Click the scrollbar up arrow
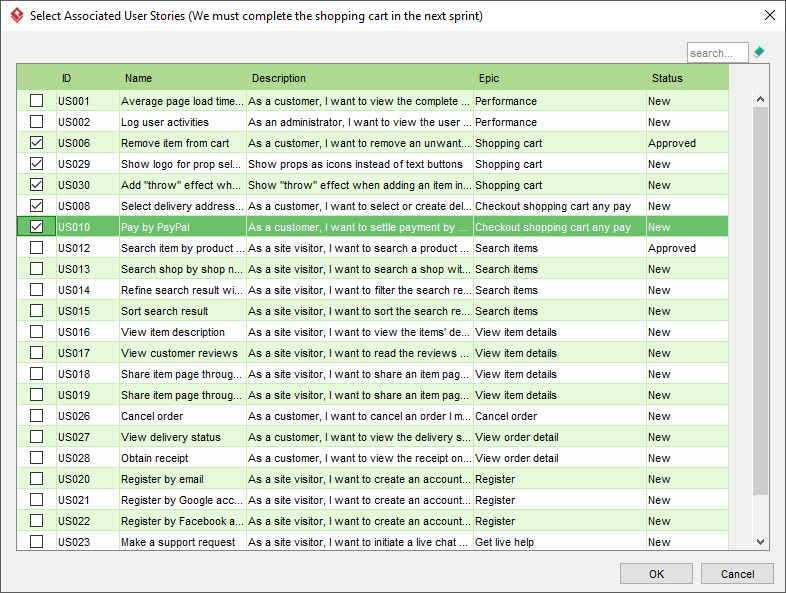This screenshot has height=593, width=786. (x=760, y=99)
